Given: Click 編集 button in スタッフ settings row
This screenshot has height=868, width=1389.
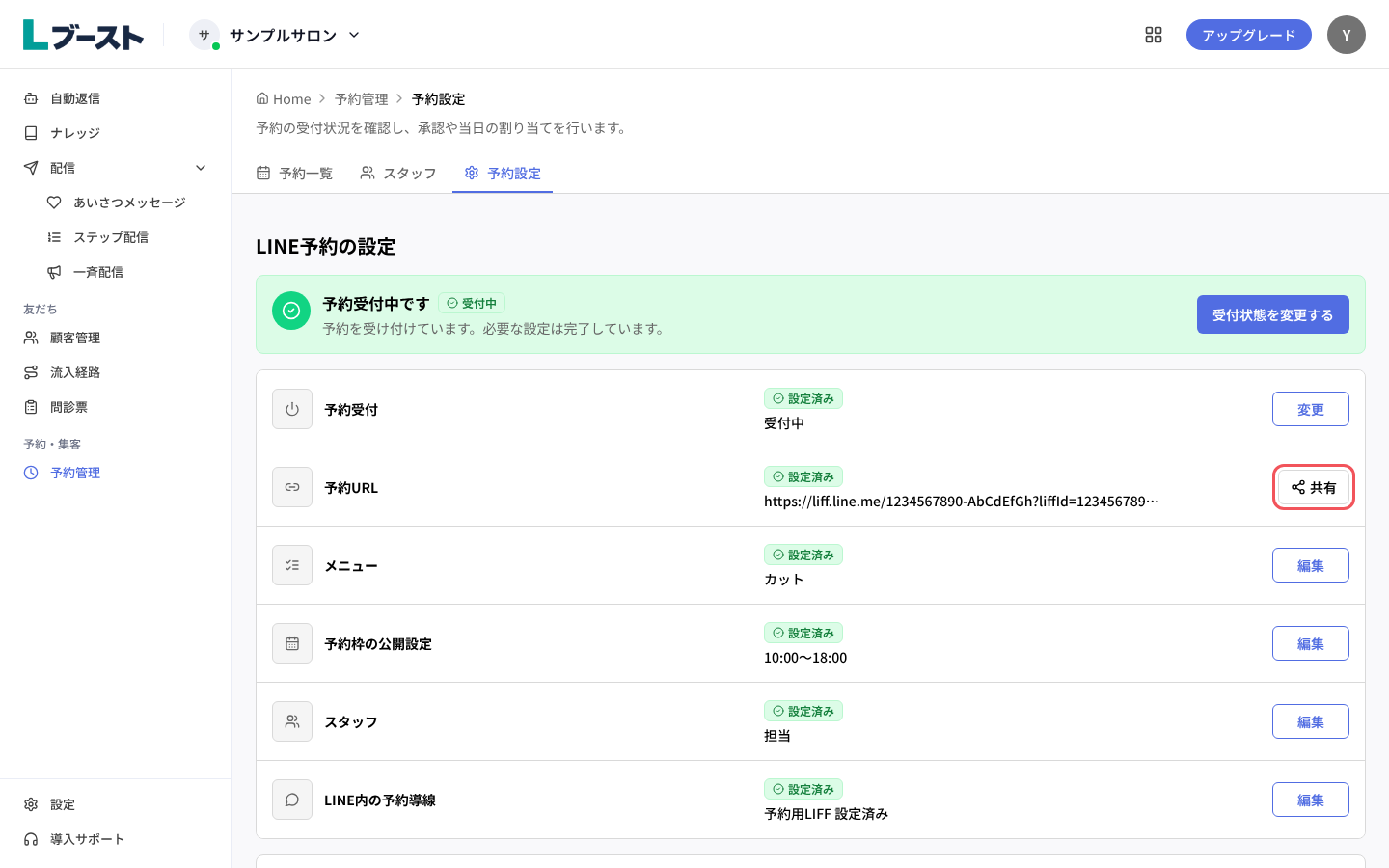Looking at the screenshot, I should point(1311,721).
